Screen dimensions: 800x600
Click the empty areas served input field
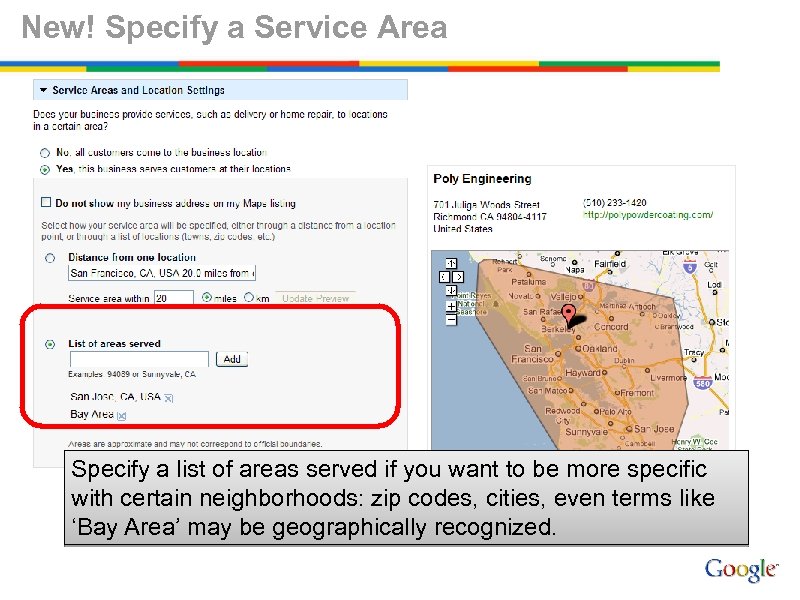140,358
